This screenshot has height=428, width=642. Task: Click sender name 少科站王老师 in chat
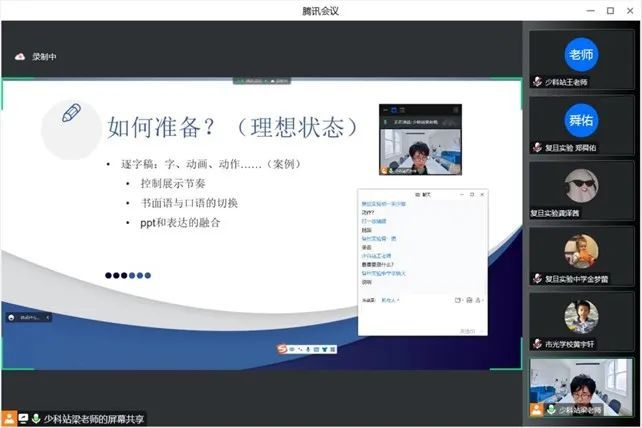click(376, 256)
